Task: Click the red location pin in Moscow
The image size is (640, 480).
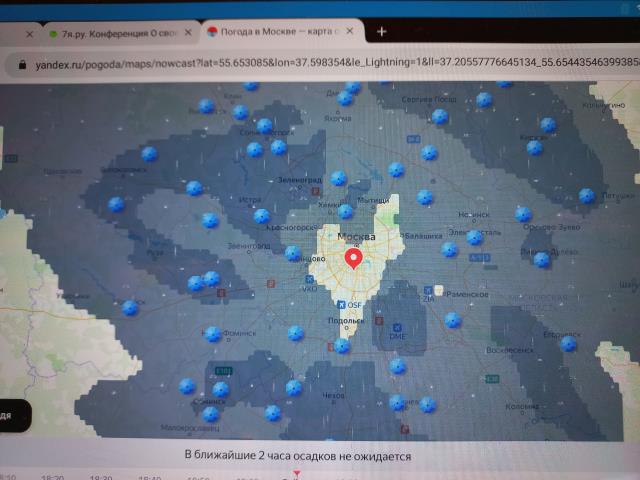Action: click(x=352, y=259)
